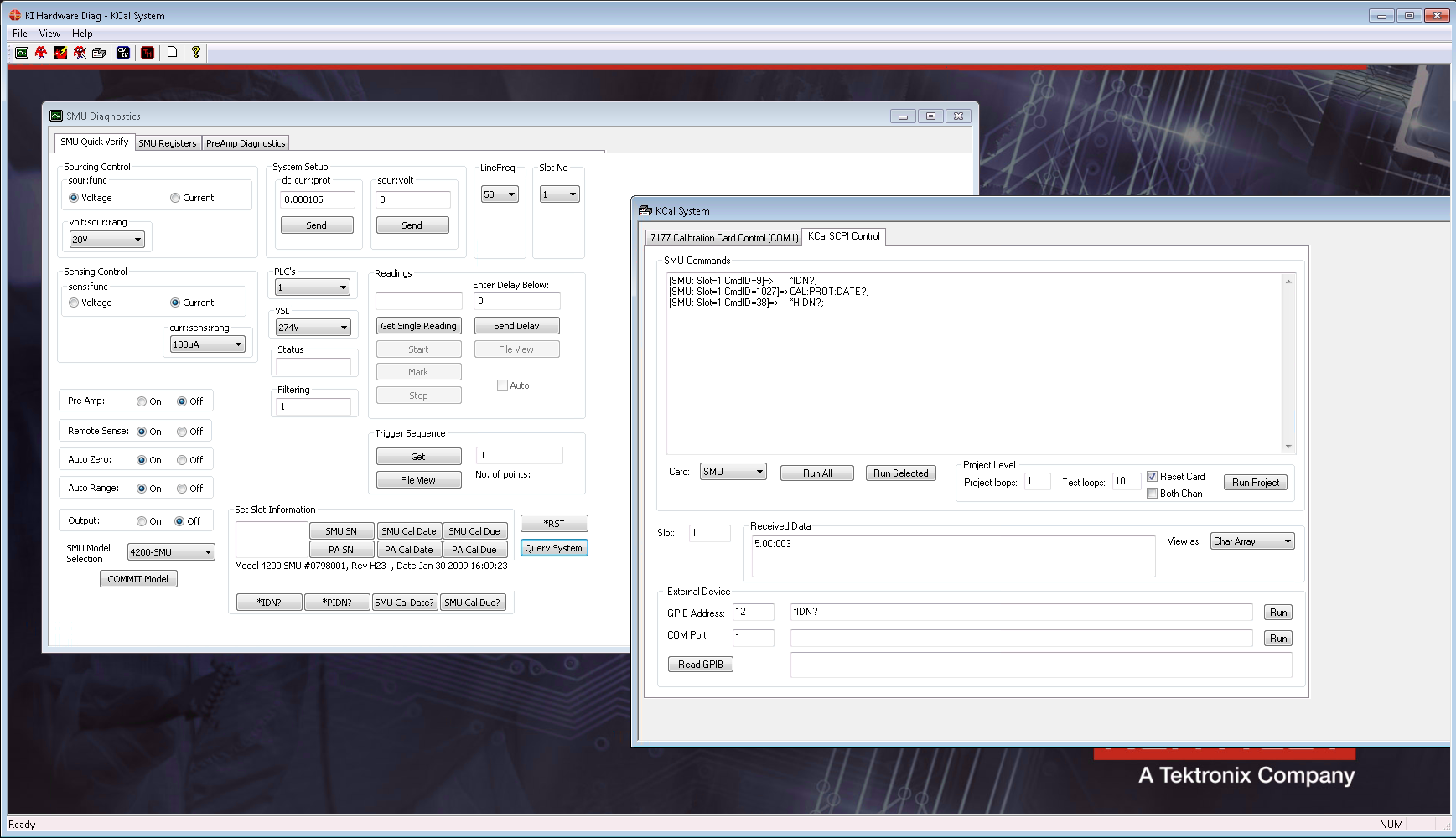Switch to the PreAmp Diagnostics tab
This screenshot has height=838, width=1456.
[246, 143]
